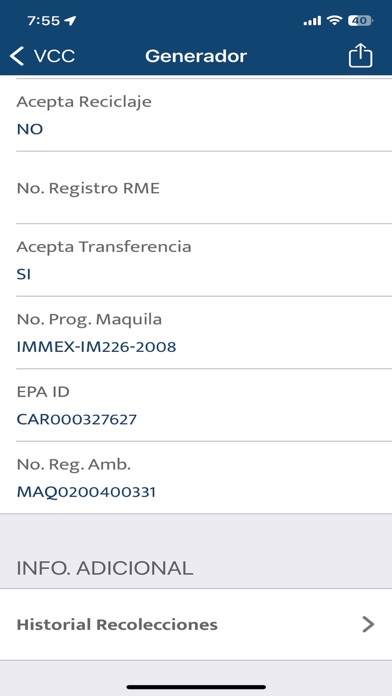Tap the share icon in header
The height and width of the screenshot is (696, 392).
[360, 55]
